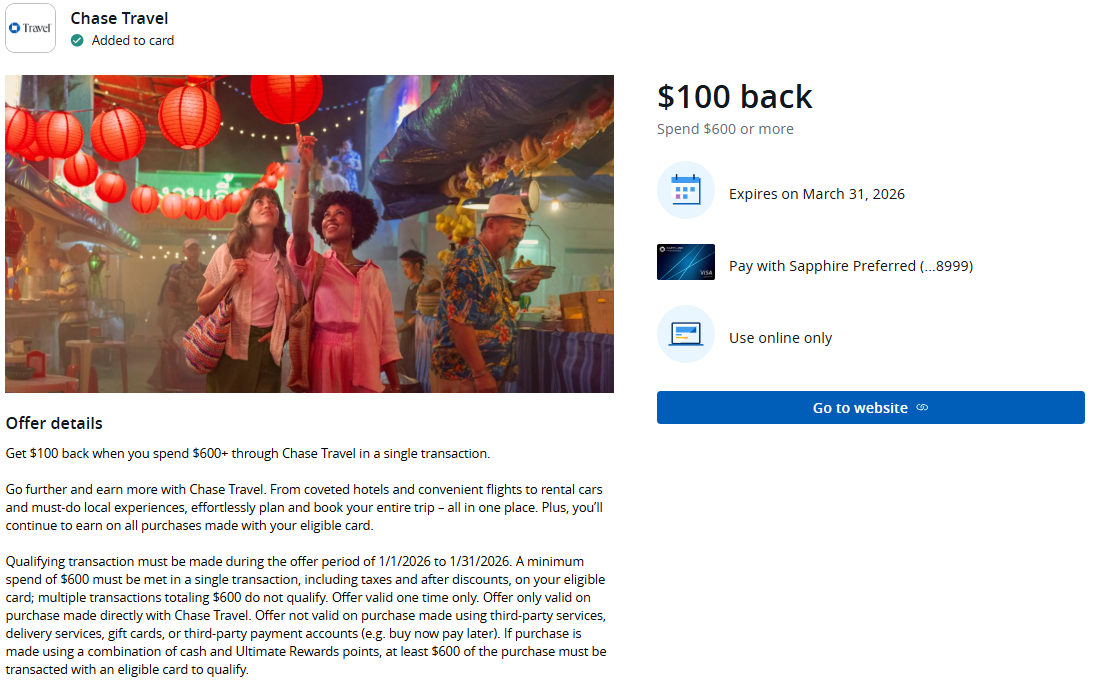1094x683 pixels.
Task: Click the Sapphire Preferred card image
Action: [x=685, y=262]
